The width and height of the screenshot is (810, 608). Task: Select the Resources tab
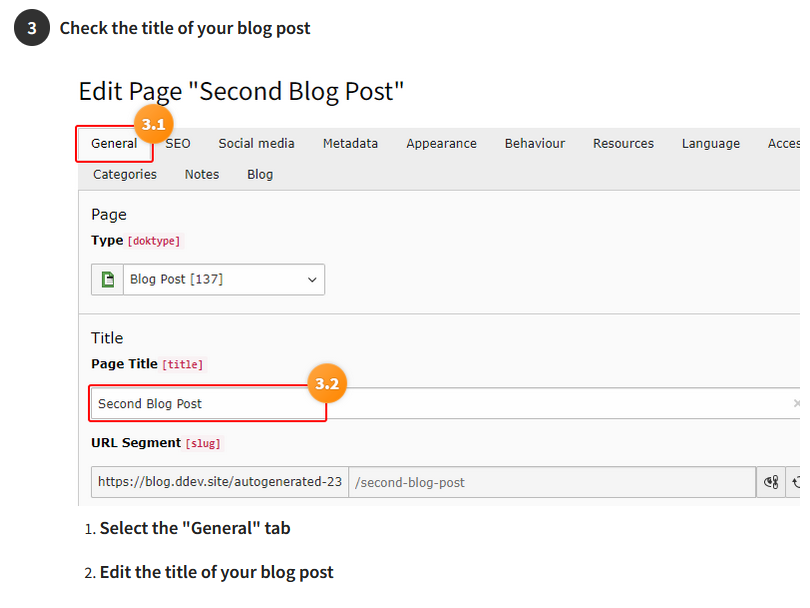coord(623,144)
